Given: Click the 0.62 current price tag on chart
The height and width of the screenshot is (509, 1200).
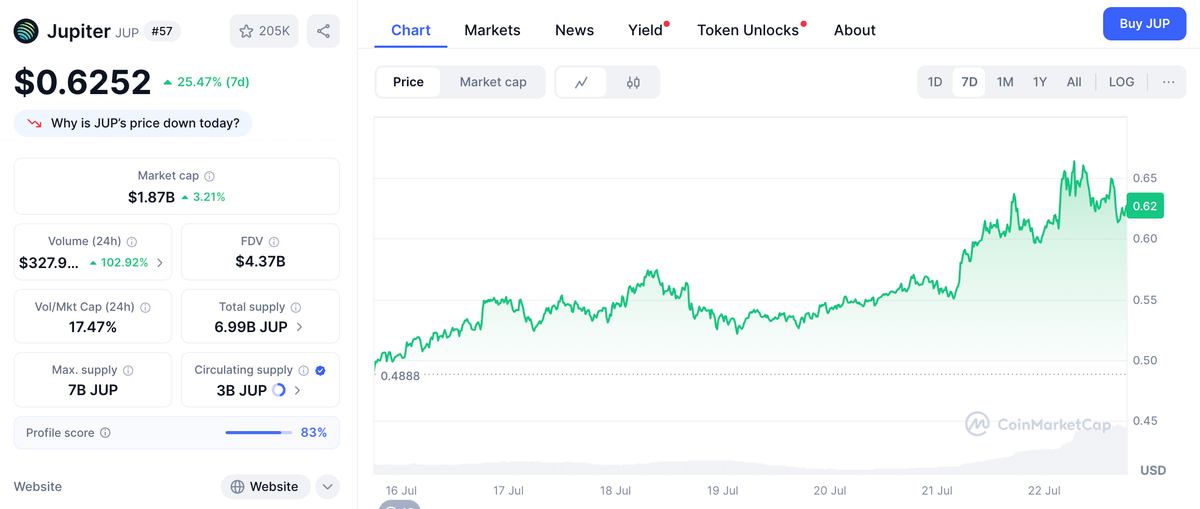Looking at the screenshot, I should coord(1145,207).
